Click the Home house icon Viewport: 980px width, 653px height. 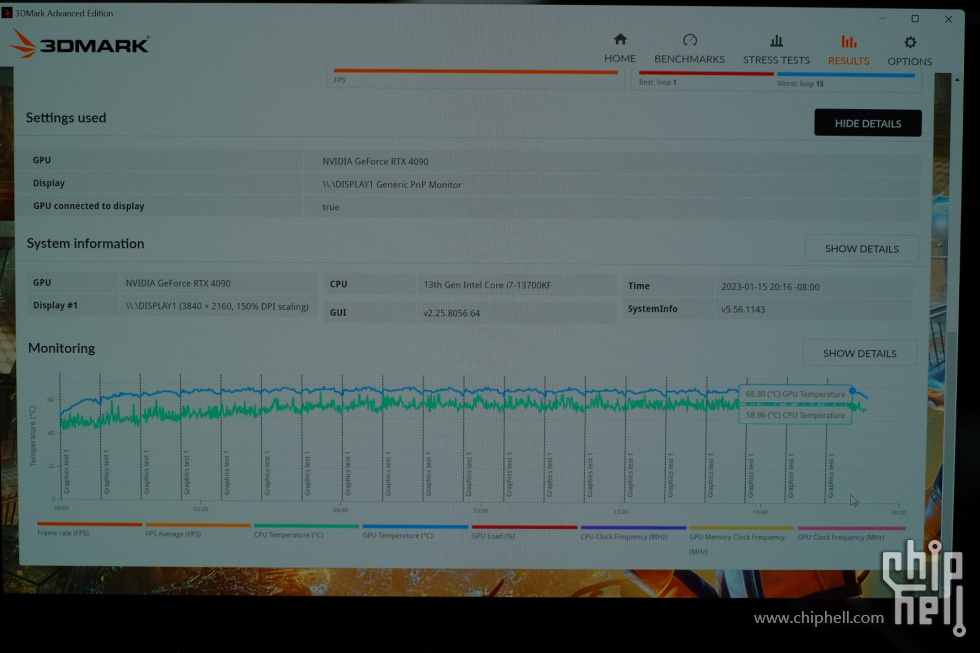pyautogui.click(x=620, y=39)
